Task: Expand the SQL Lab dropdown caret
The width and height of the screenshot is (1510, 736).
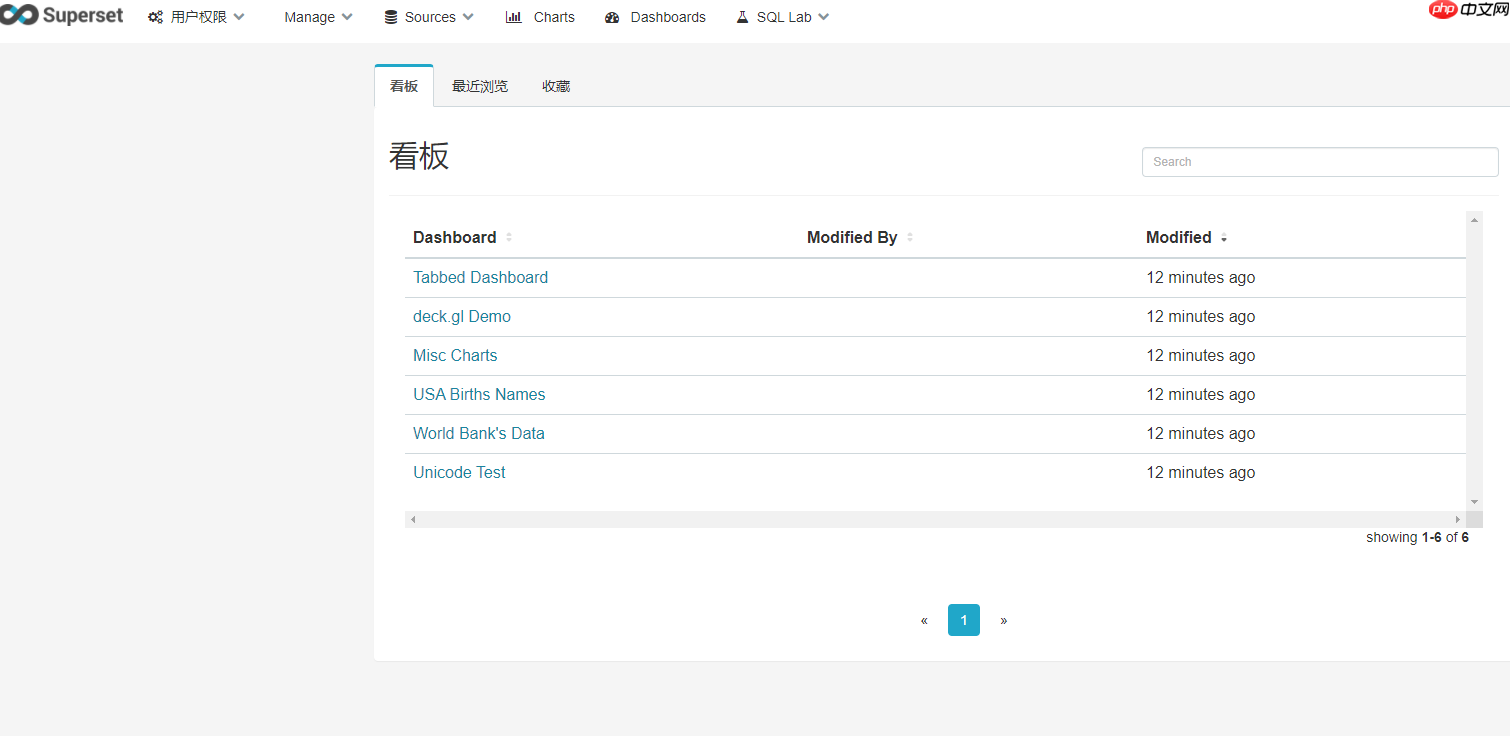Action: 823,17
